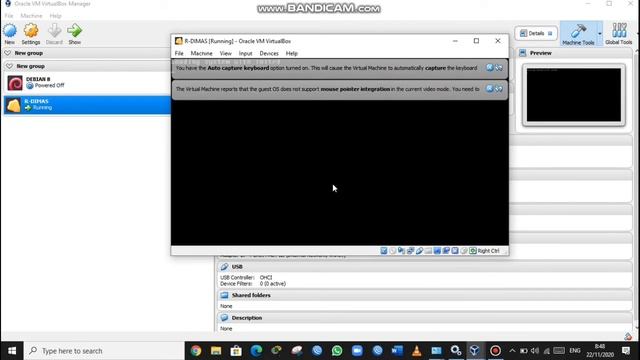Select DEBIAN 8 virtual machine
The image size is (640, 360).
pyautogui.click(x=87, y=82)
